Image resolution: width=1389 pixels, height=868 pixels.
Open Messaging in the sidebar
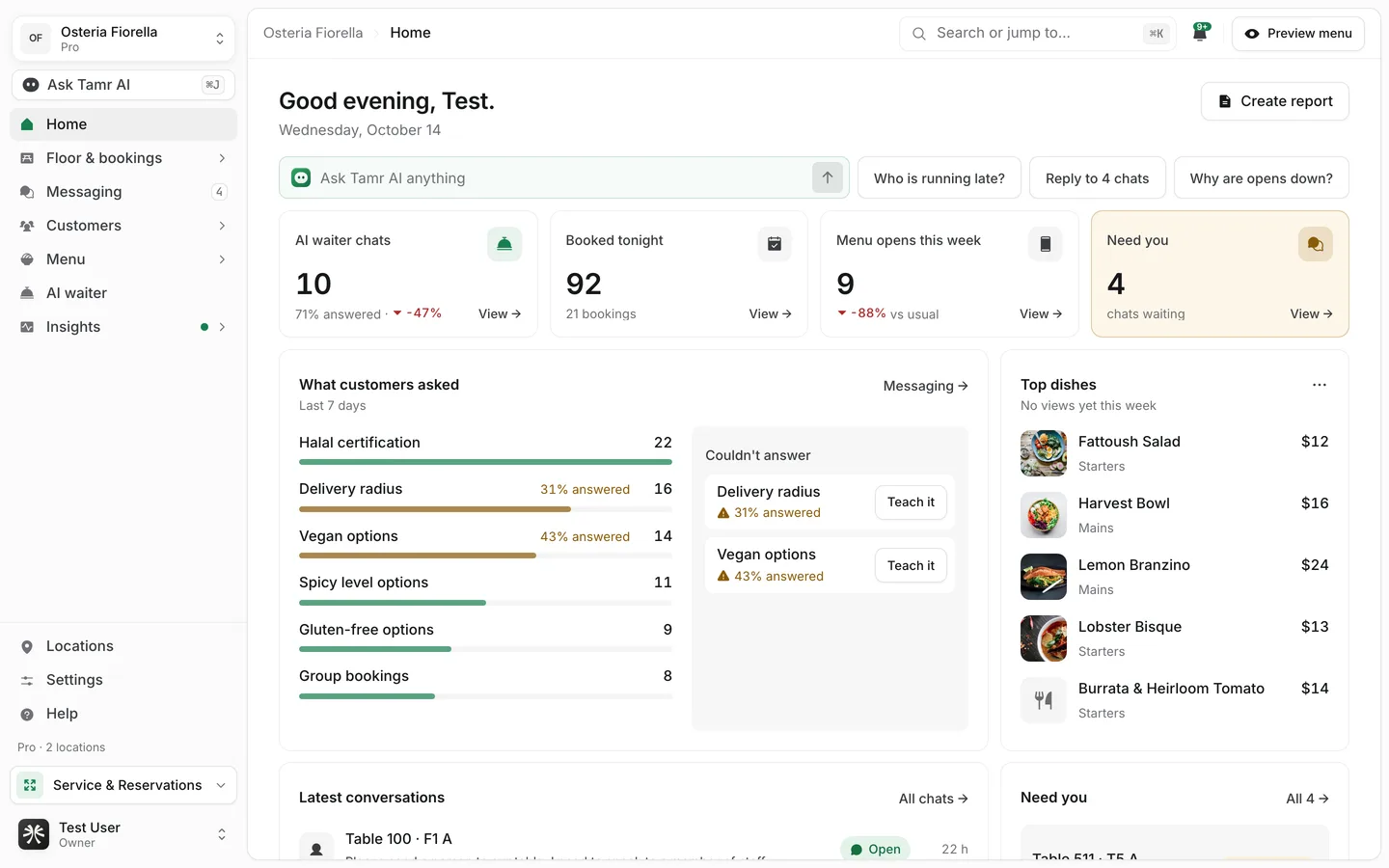pyautogui.click(x=123, y=192)
